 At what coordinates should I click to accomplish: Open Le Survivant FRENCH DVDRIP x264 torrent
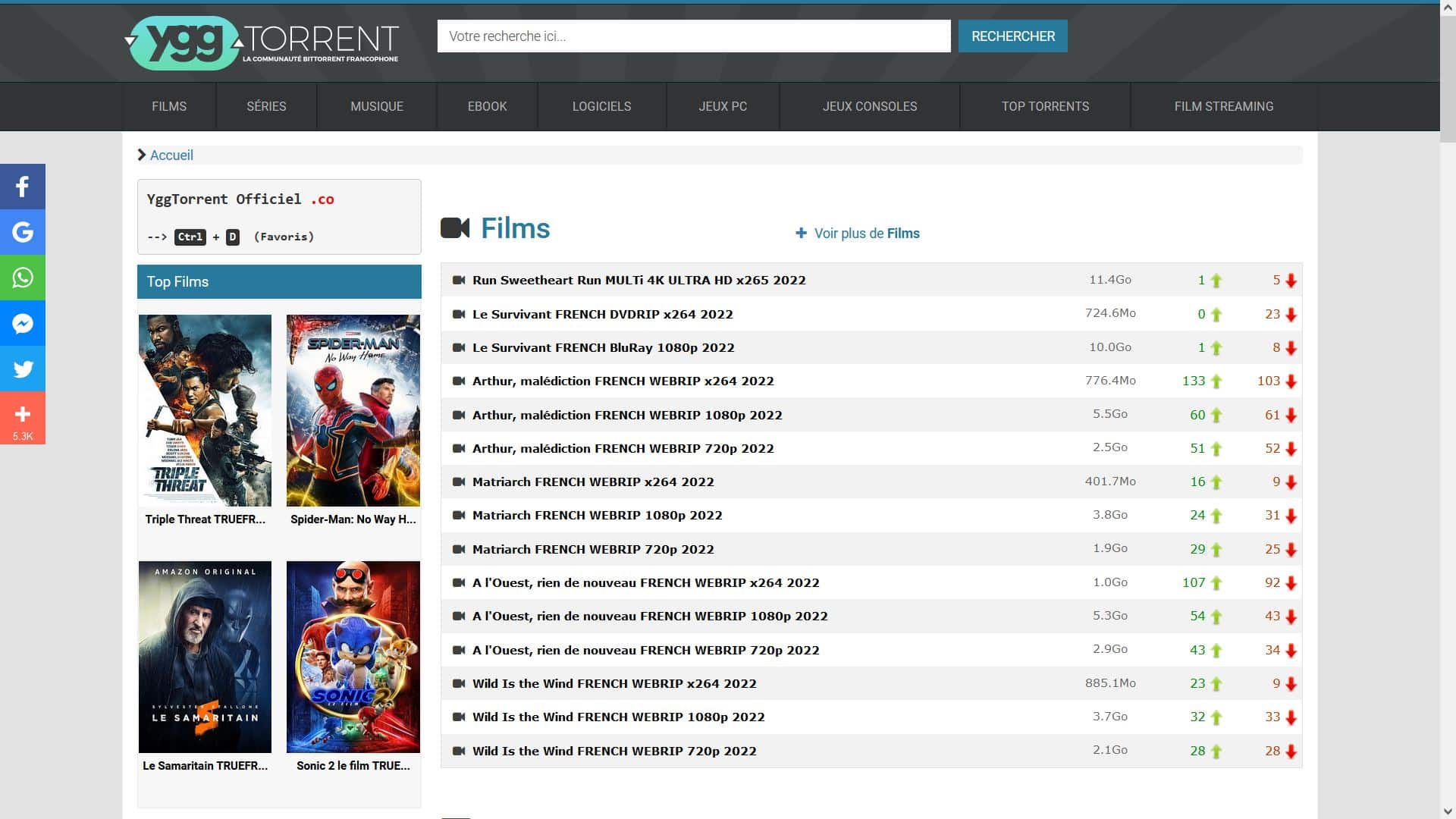[603, 314]
